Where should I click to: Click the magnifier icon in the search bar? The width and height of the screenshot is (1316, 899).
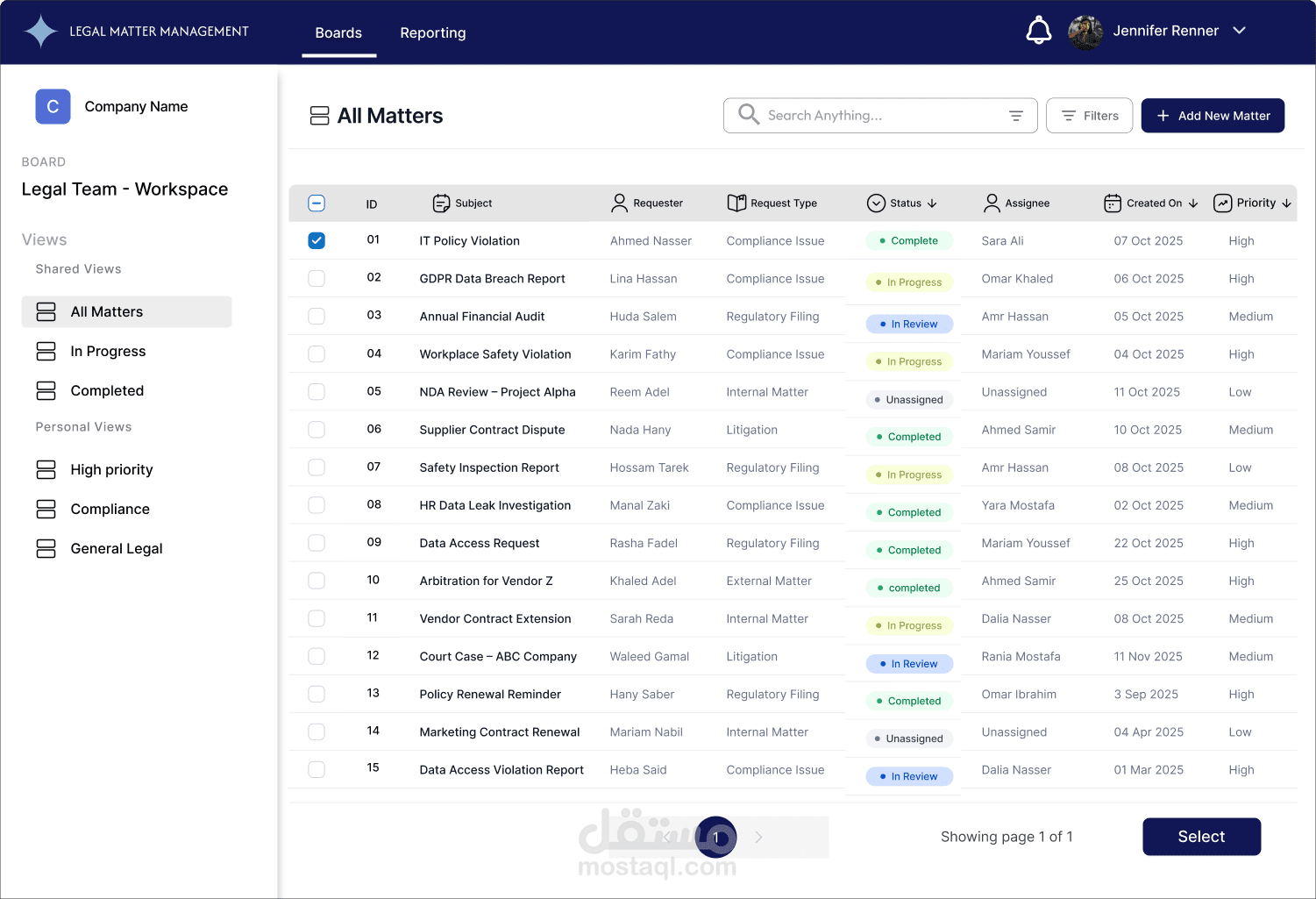(x=748, y=115)
